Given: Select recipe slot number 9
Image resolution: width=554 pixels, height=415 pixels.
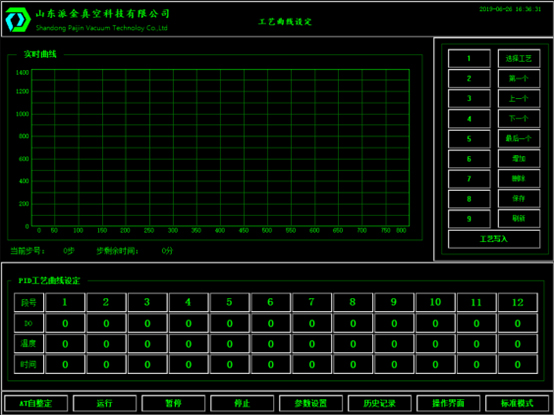Looking at the screenshot, I should click(x=469, y=219).
